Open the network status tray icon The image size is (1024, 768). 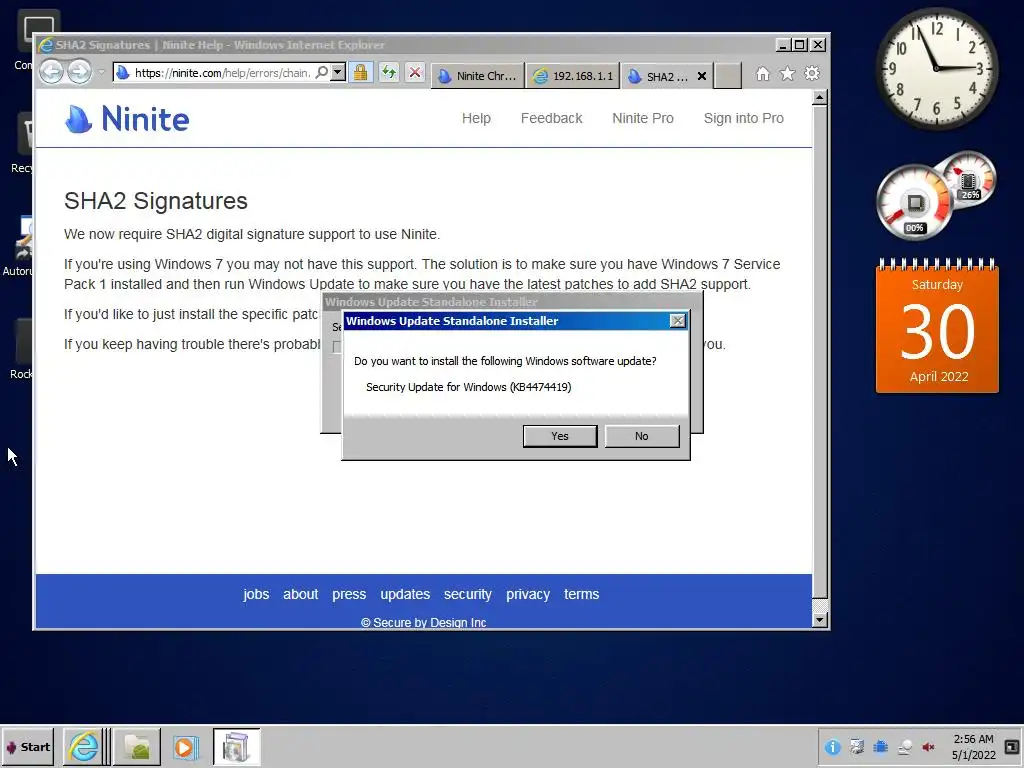coord(904,747)
